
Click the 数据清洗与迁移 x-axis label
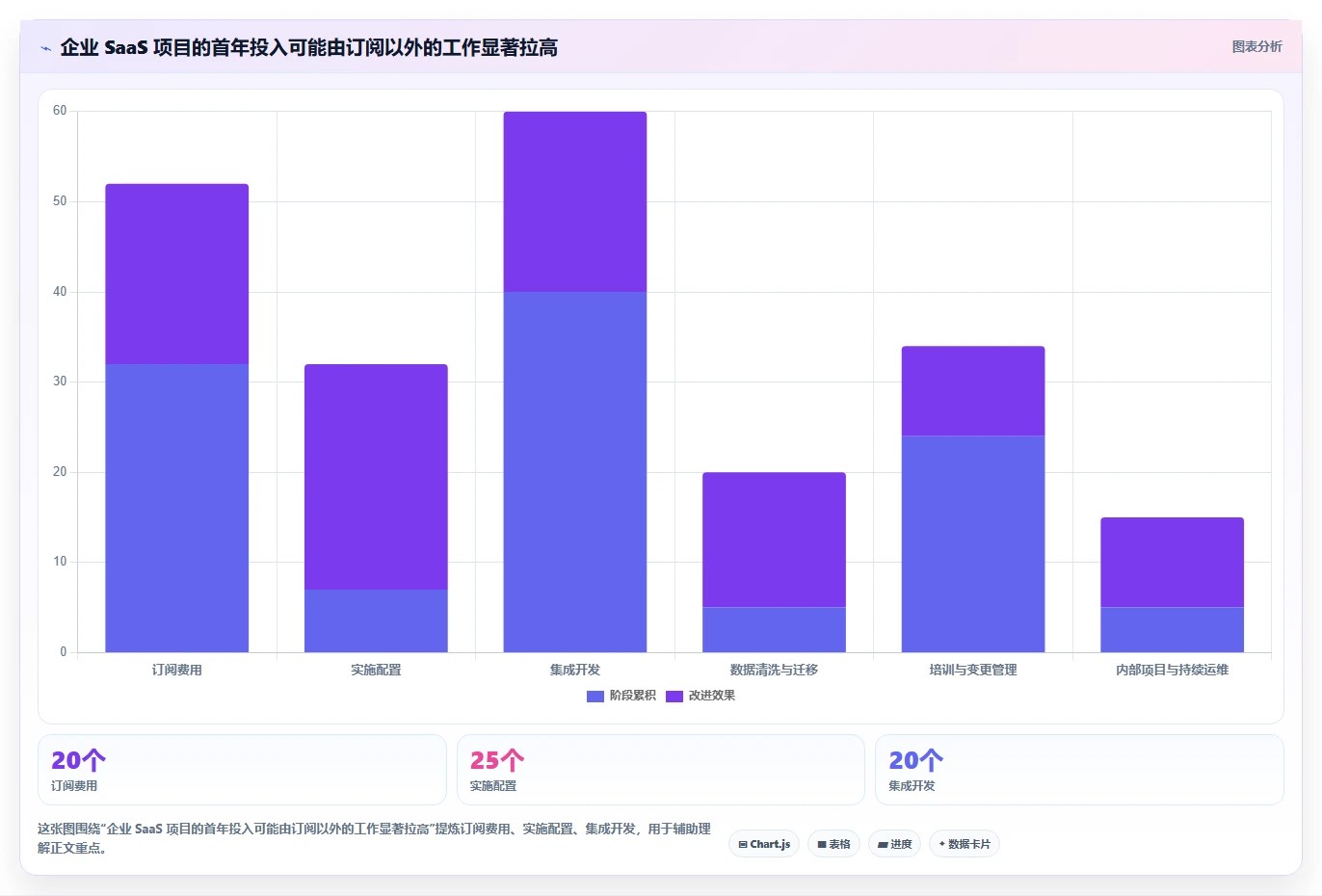[x=774, y=670]
